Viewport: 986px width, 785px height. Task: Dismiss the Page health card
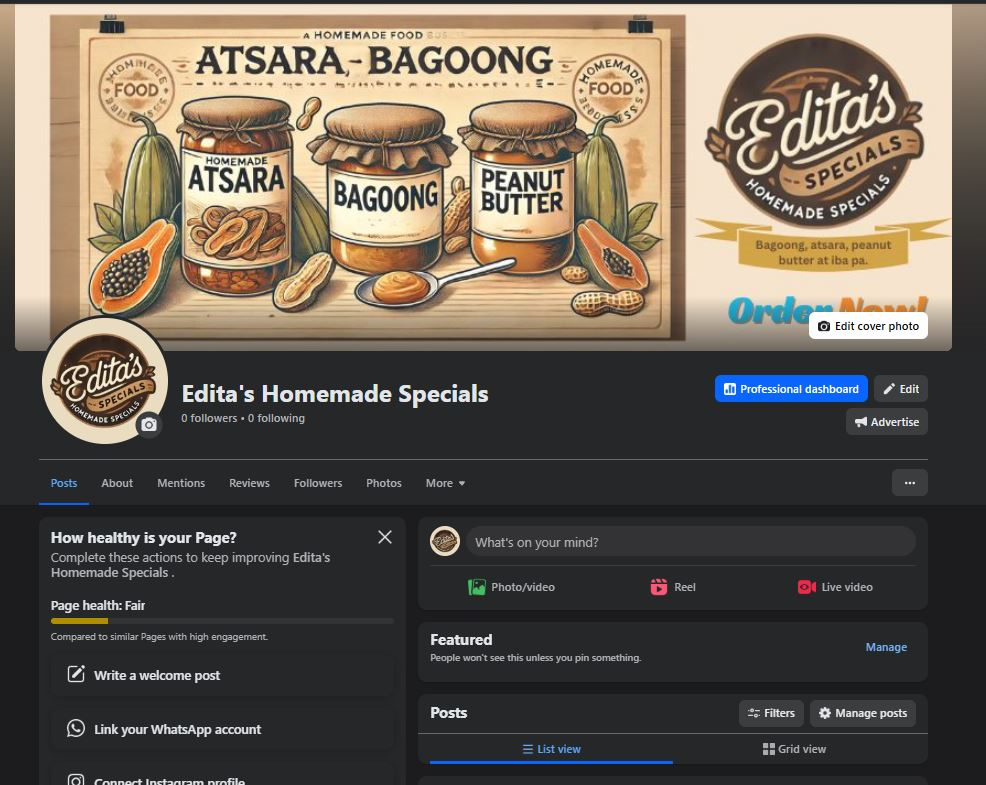pos(385,537)
